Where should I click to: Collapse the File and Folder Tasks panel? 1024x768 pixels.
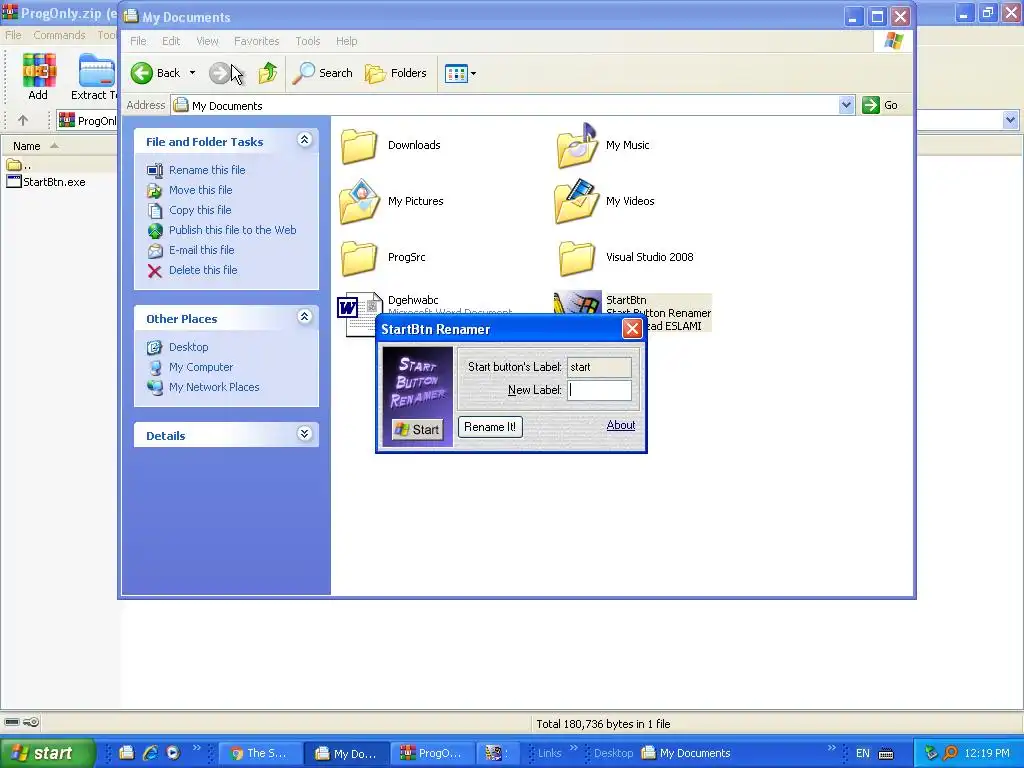[304, 140]
